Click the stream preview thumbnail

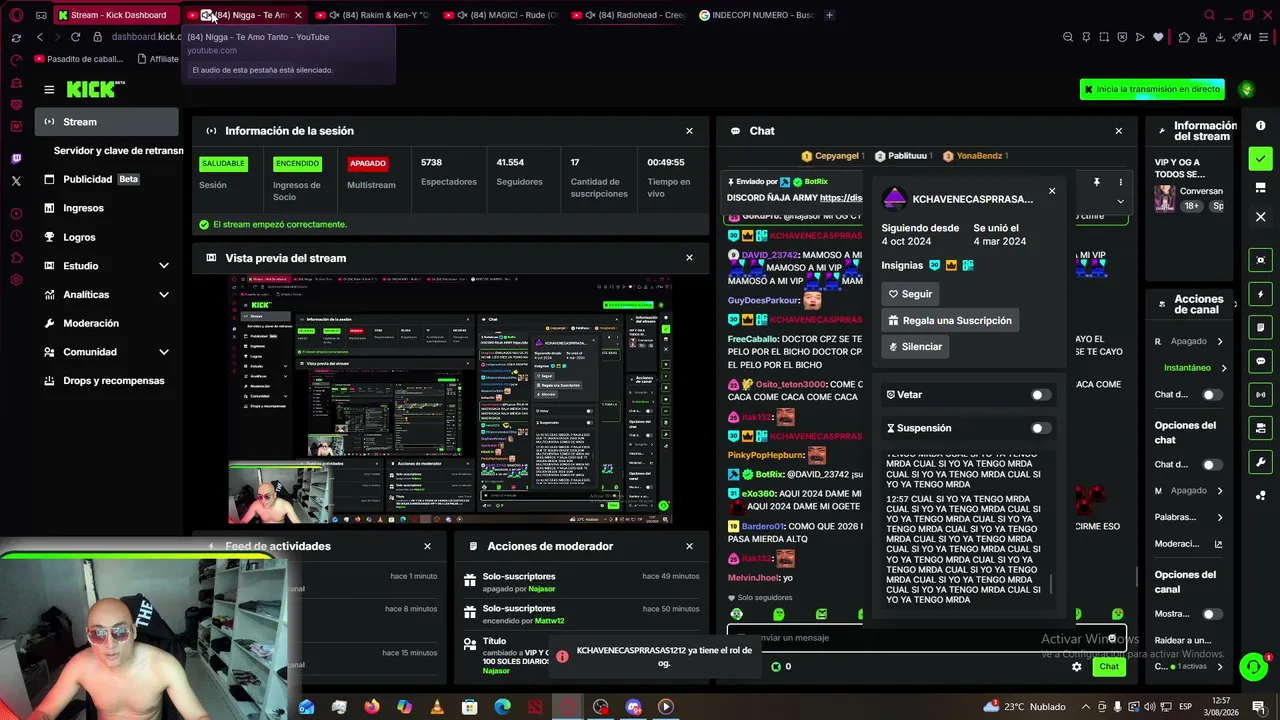click(450, 399)
